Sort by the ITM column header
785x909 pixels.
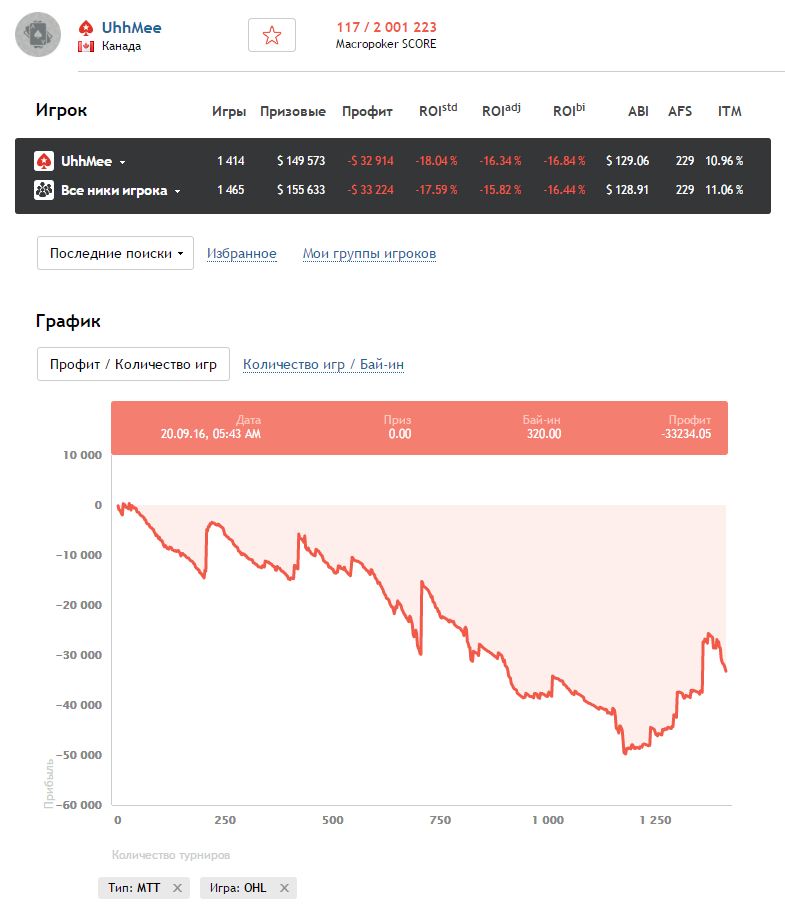click(729, 112)
